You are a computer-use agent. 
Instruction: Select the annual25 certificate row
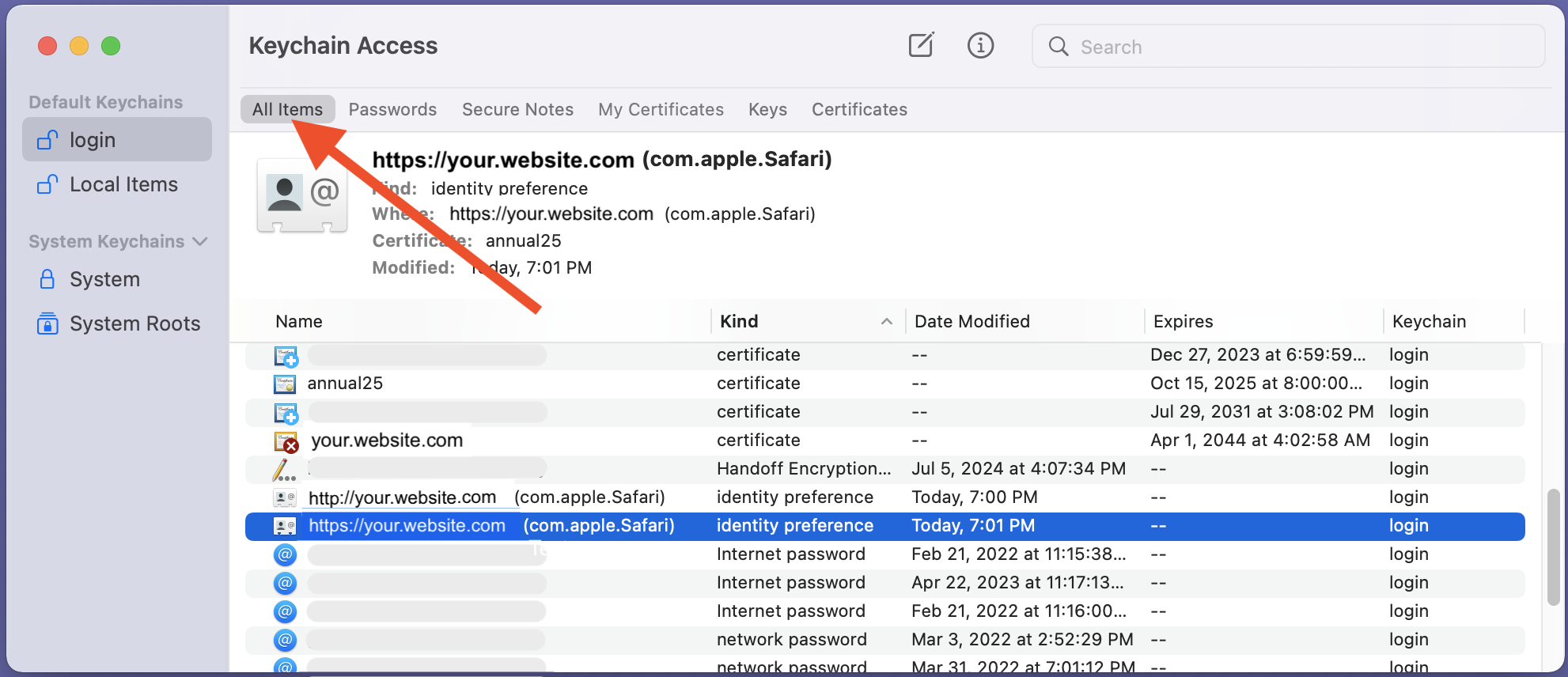point(884,384)
